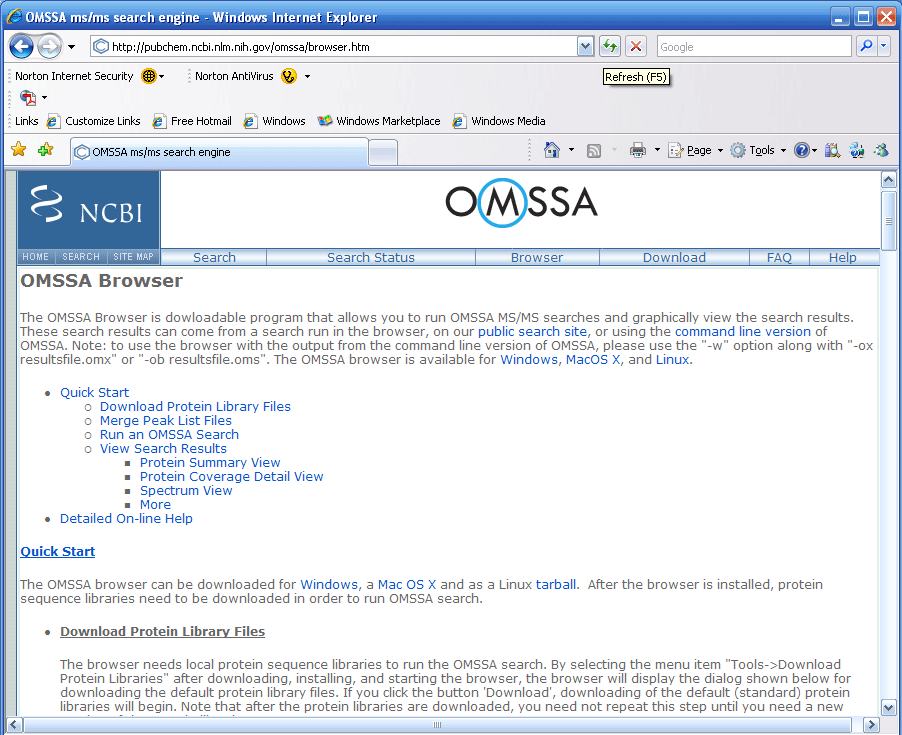Click the horizontal scrollbar left arrow
Screen dimensions: 902x735
pos(13,725)
